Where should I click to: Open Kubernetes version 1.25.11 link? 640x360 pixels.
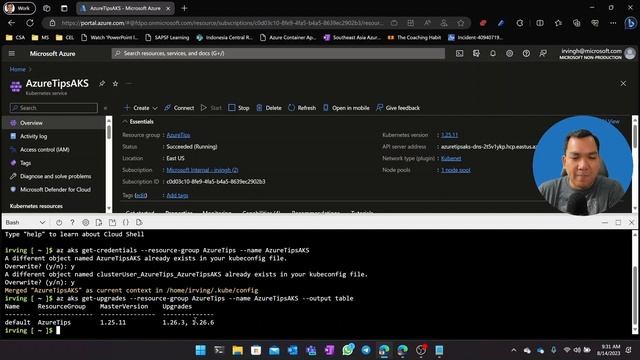click(449, 135)
